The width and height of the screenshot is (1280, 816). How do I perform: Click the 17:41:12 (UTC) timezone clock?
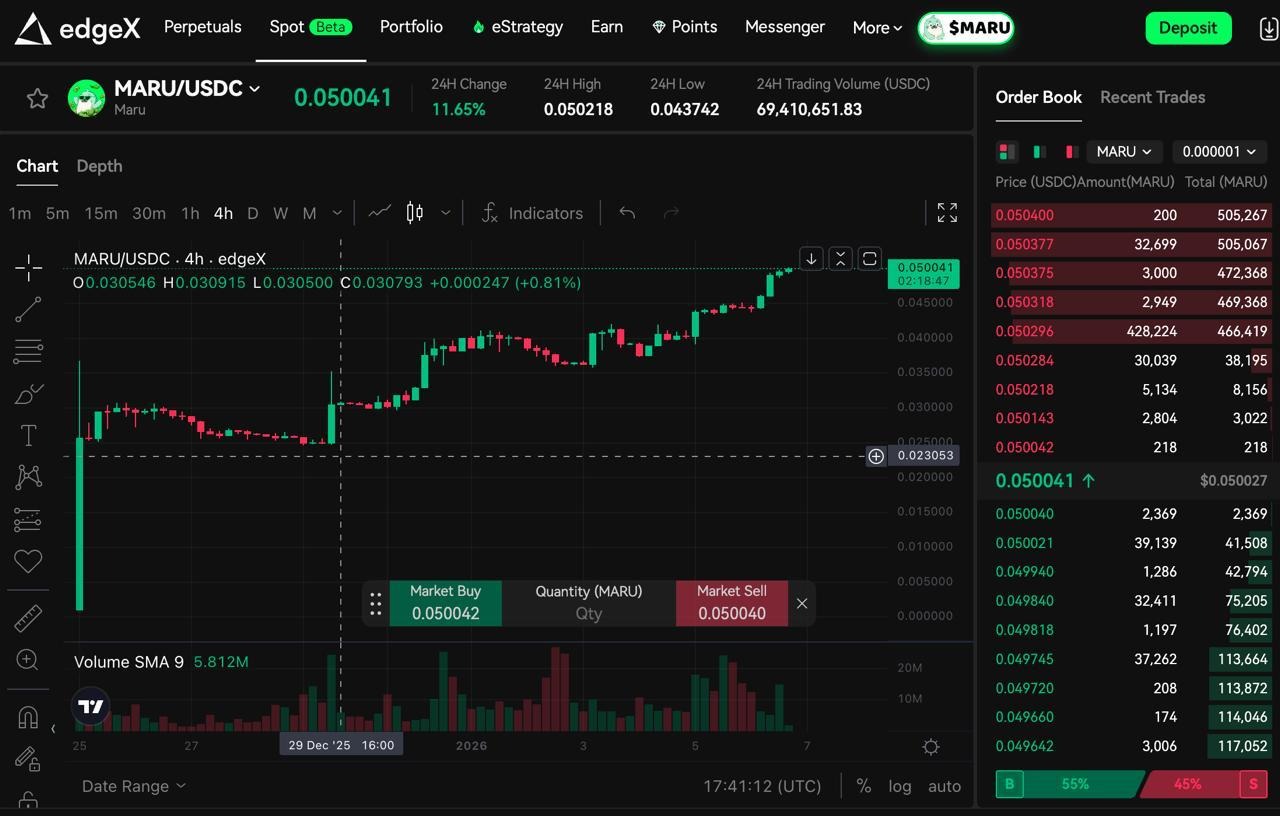(x=762, y=786)
